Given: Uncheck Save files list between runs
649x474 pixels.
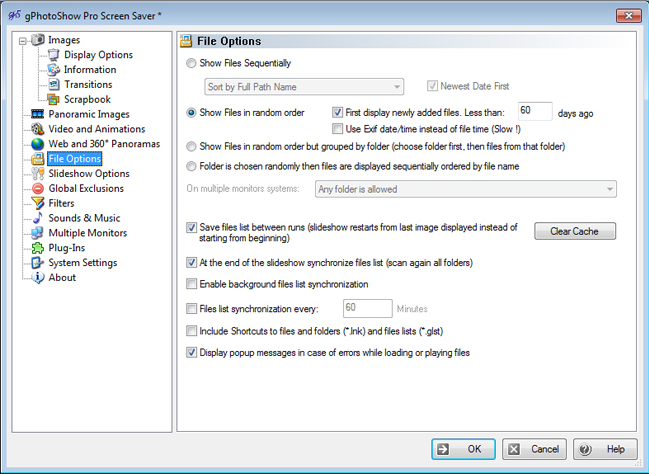Looking at the screenshot, I should 192,228.
